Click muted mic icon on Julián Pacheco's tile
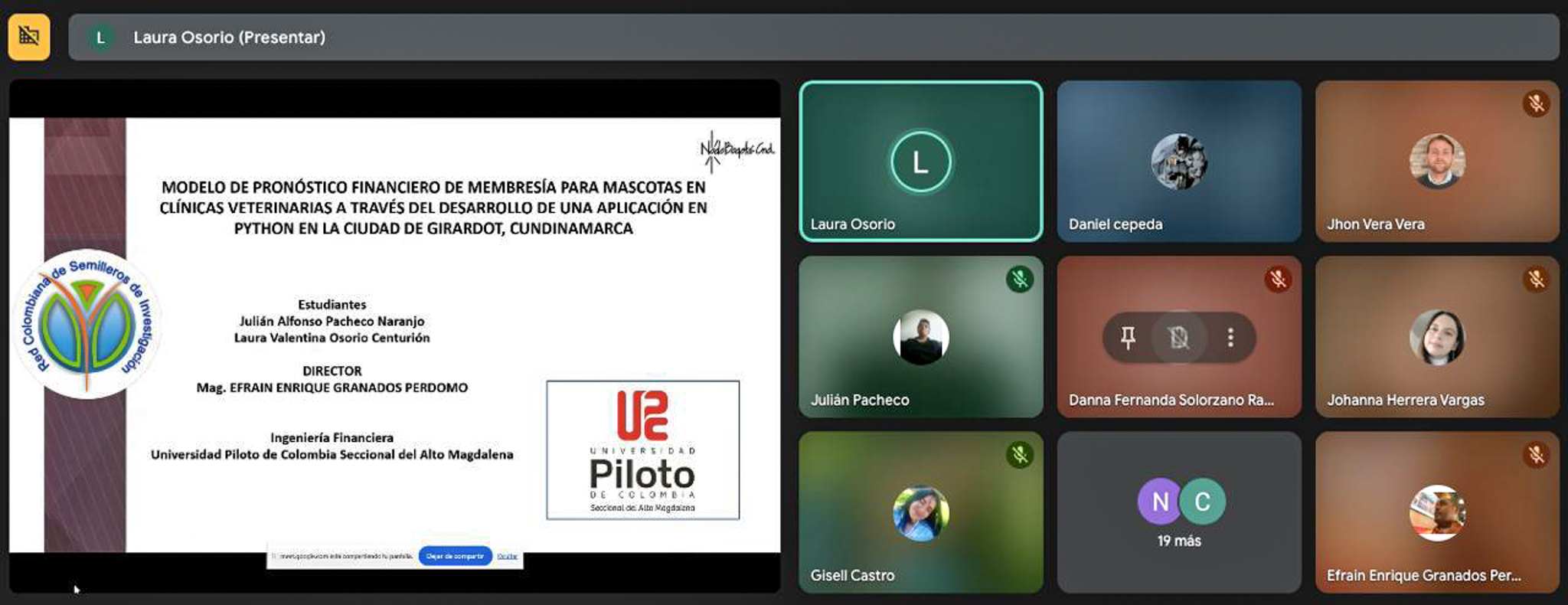The height and width of the screenshot is (605, 1568). point(1019,280)
